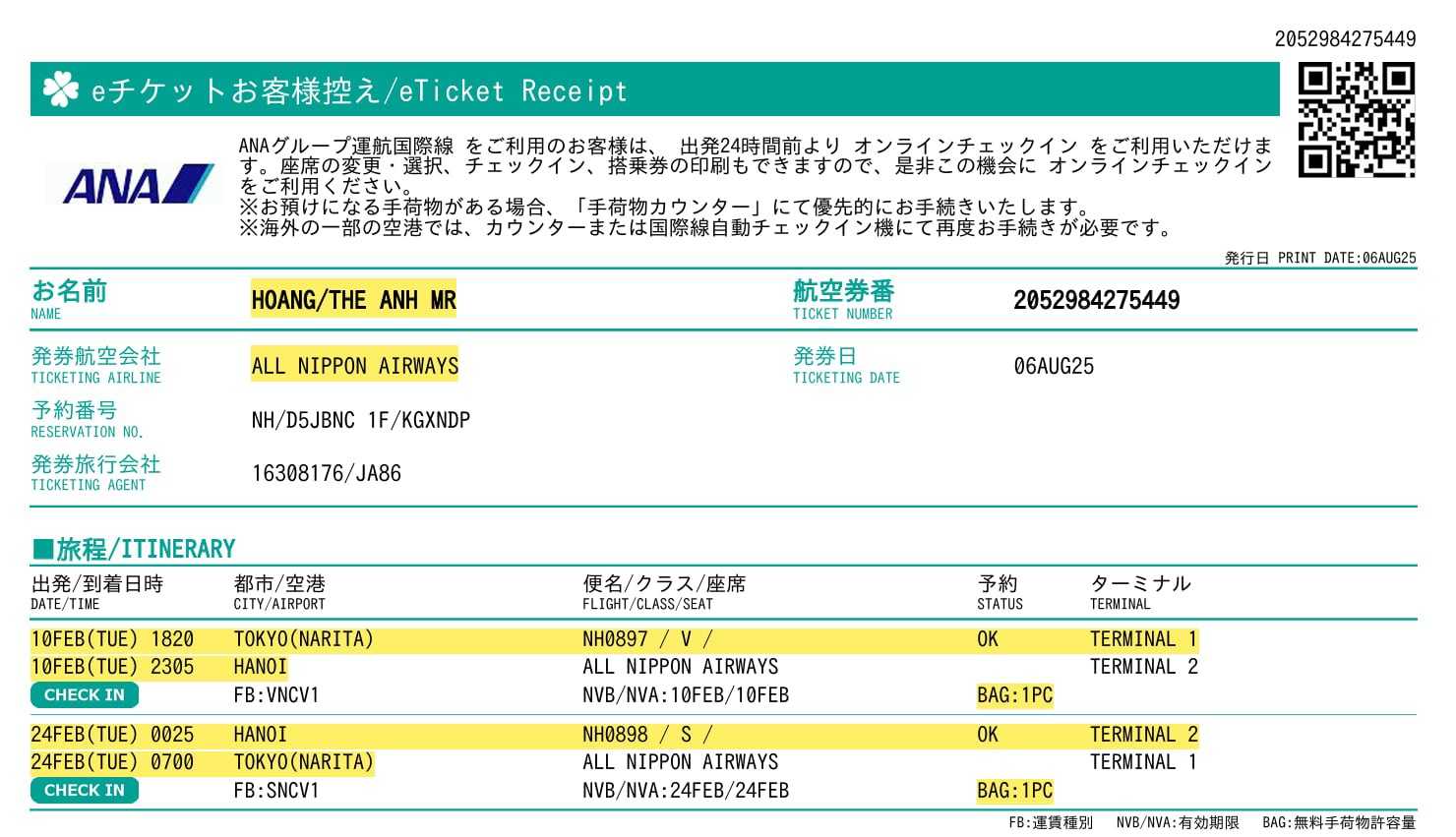Viewport: 1456px width, 837px height.
Task: Click the clover icon in the header
Action: click(61, 90)
